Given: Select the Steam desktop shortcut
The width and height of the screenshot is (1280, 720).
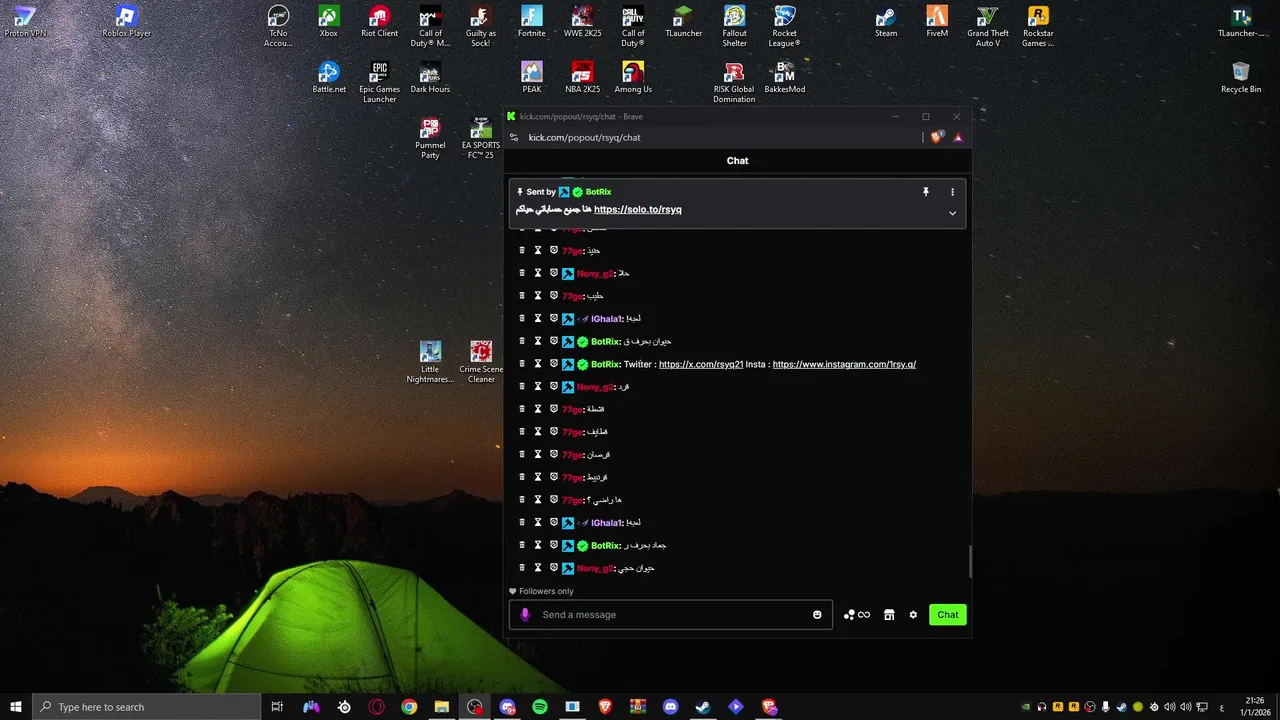Looking at the screenshot, I should pos(886,22).
